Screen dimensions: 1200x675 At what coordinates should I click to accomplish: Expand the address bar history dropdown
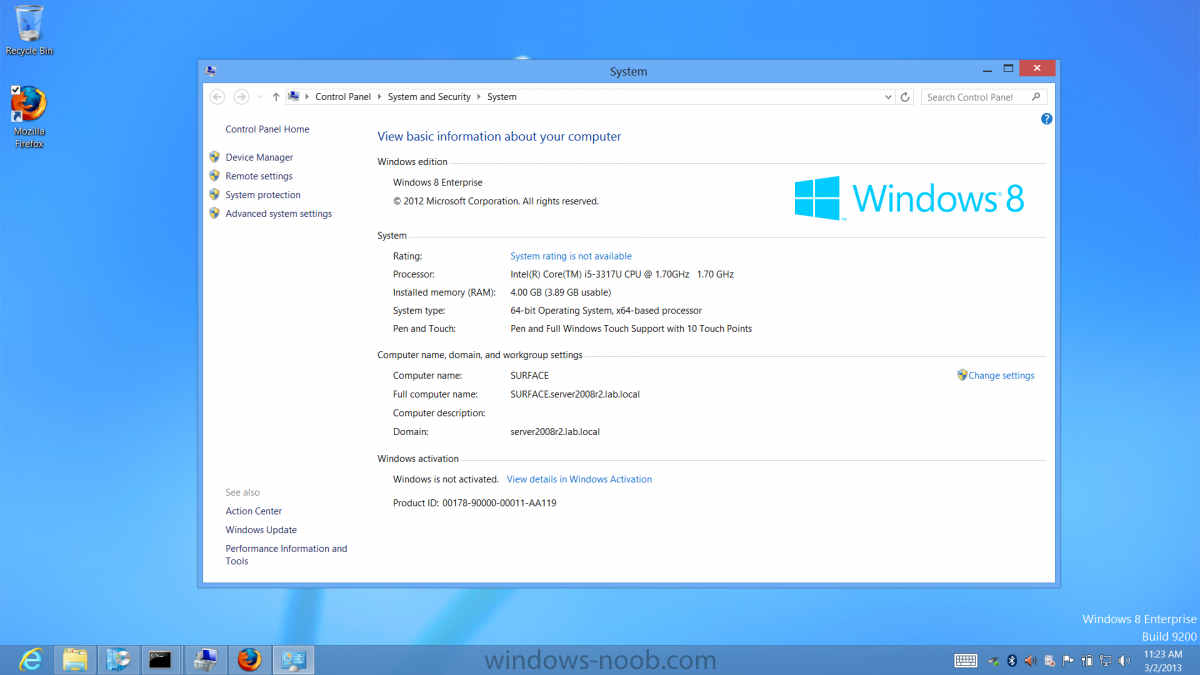point(888,97)
